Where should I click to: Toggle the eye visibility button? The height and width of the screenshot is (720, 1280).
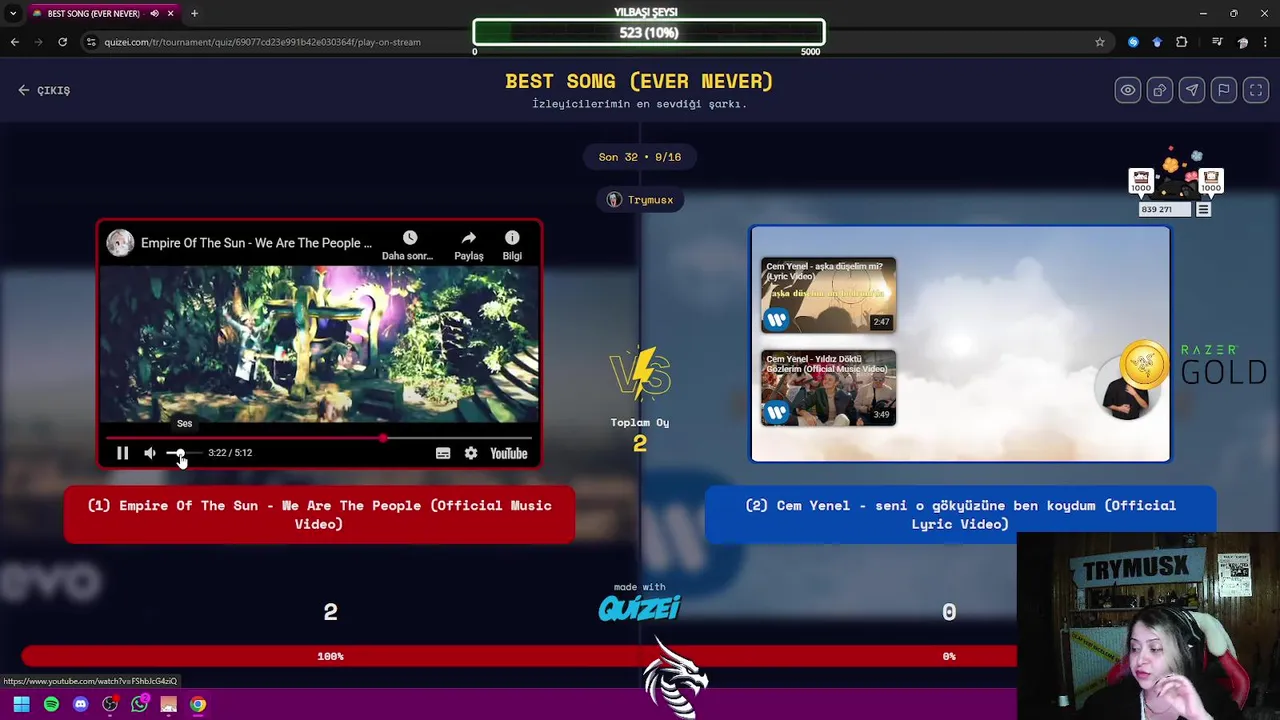(x=1128, y=90)
